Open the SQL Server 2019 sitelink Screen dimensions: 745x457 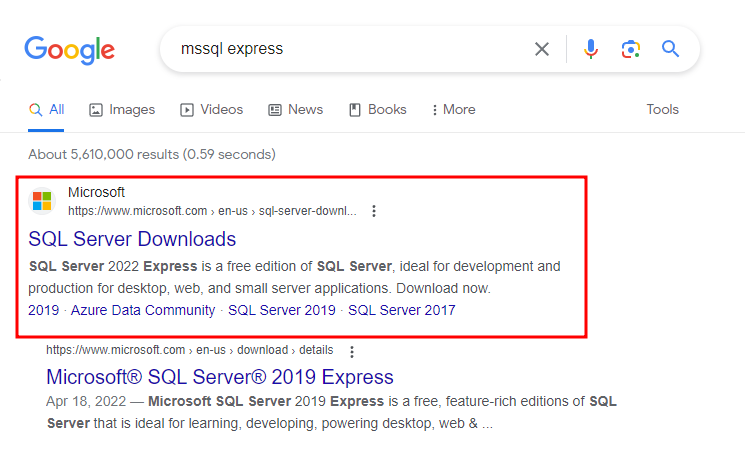282,310
